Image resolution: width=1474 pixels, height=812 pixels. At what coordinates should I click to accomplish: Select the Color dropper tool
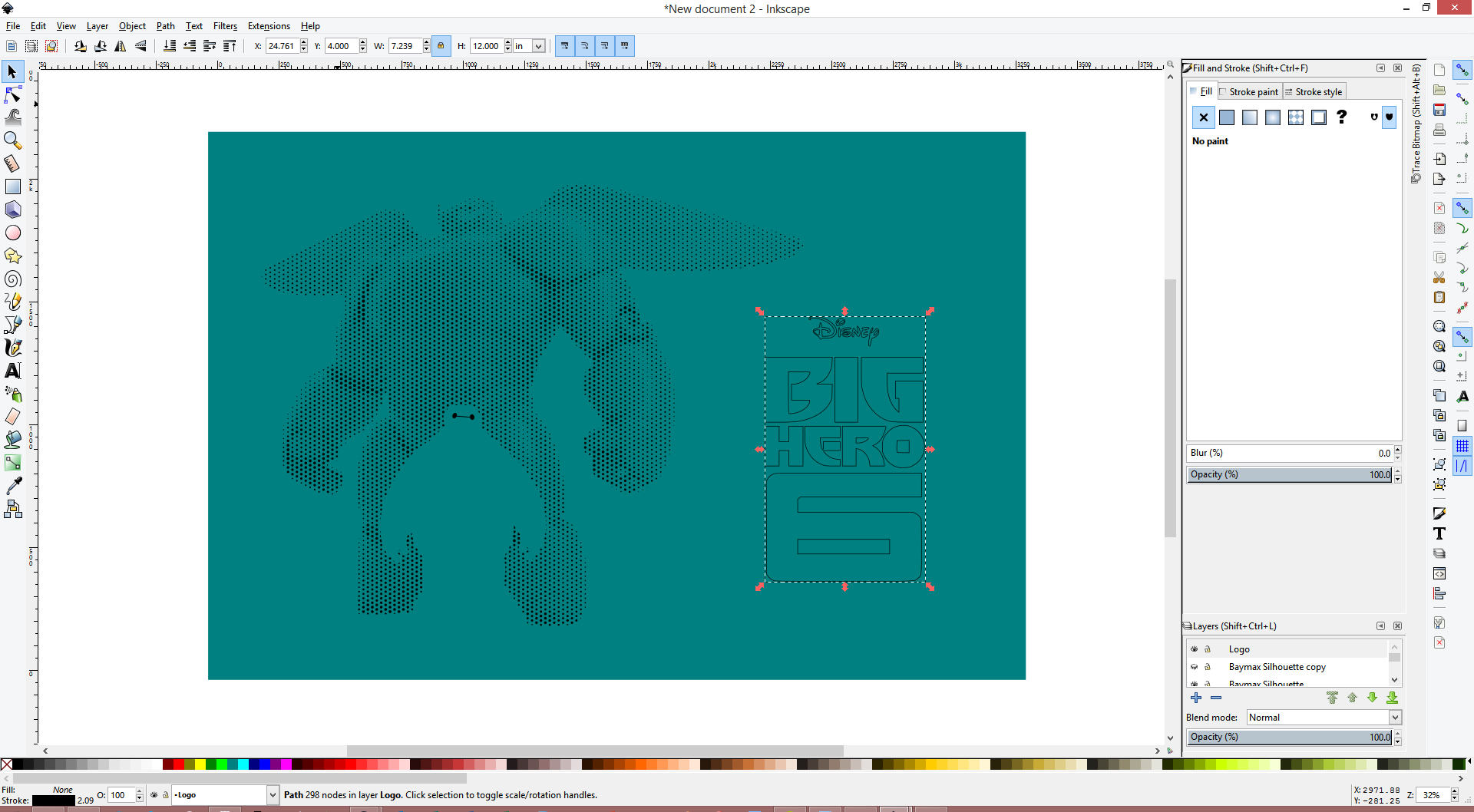pyautogui.click(x=13, y=486)
